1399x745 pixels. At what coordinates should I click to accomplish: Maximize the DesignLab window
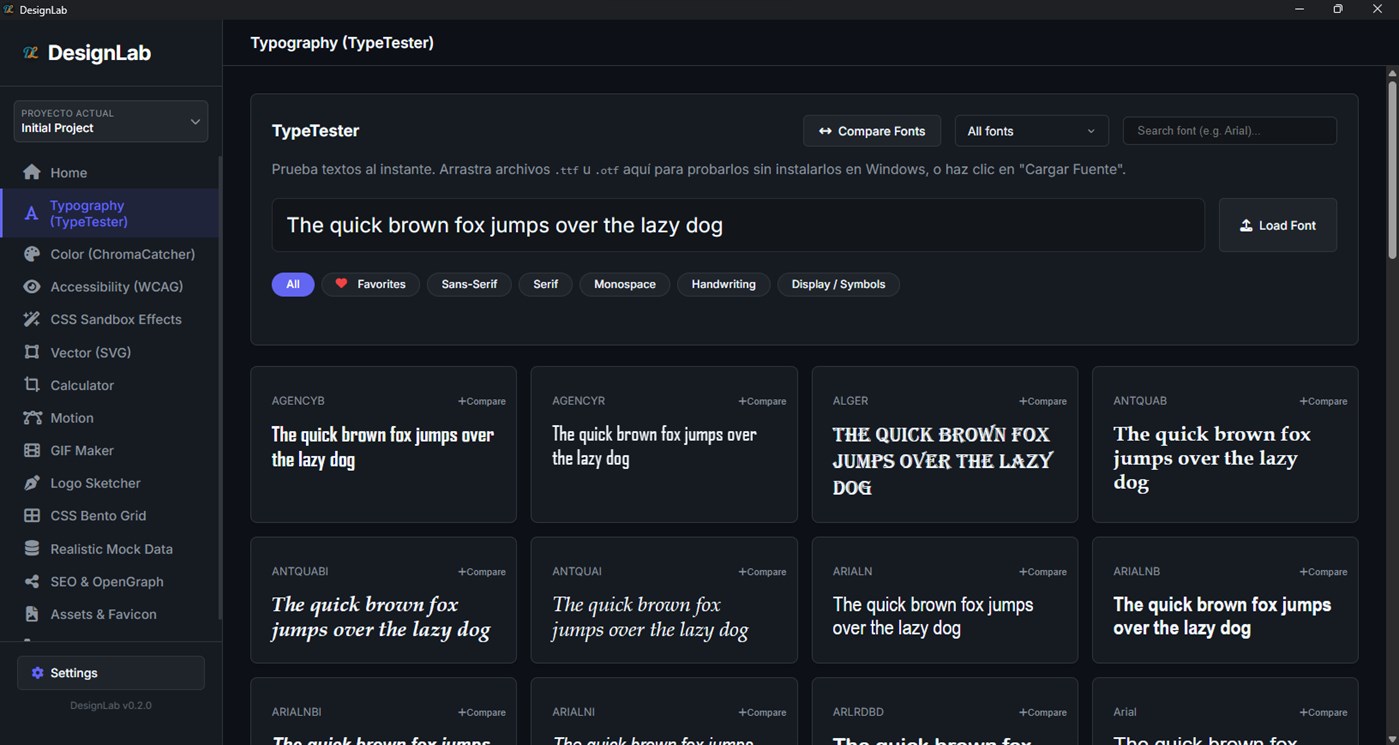tap(1338, 9)
